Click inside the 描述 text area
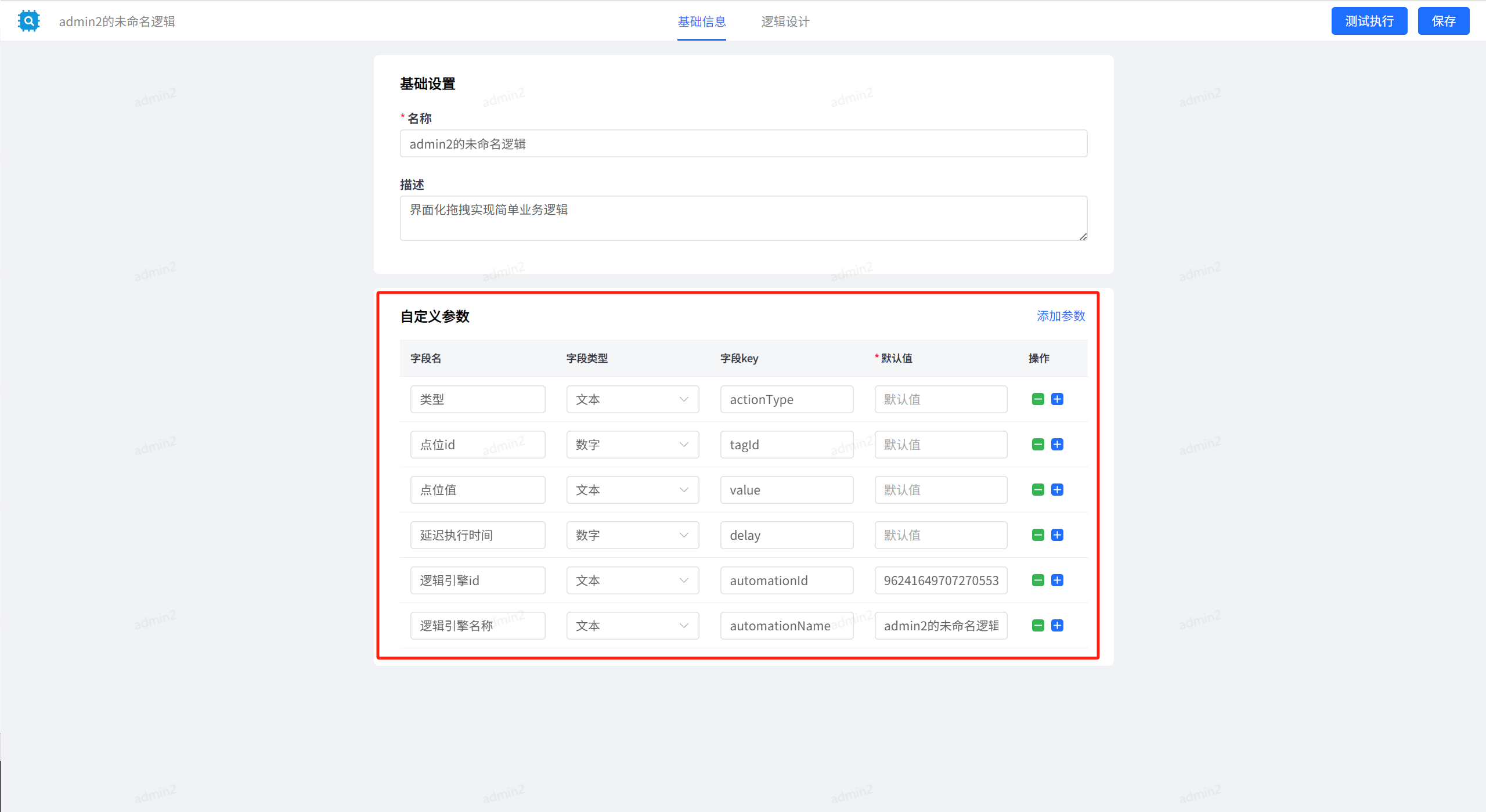This screenshot has height=812, width=1486. (743, 218)
